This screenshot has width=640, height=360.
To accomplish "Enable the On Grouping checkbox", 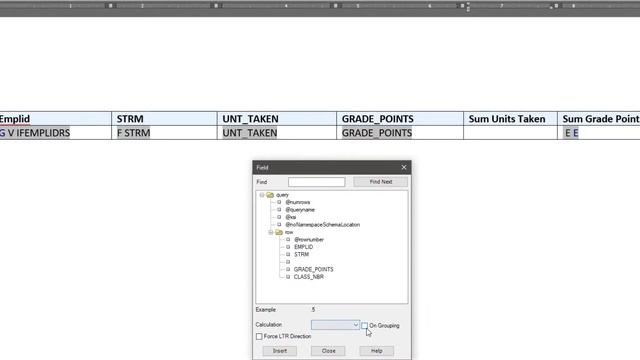I will 364,326.
